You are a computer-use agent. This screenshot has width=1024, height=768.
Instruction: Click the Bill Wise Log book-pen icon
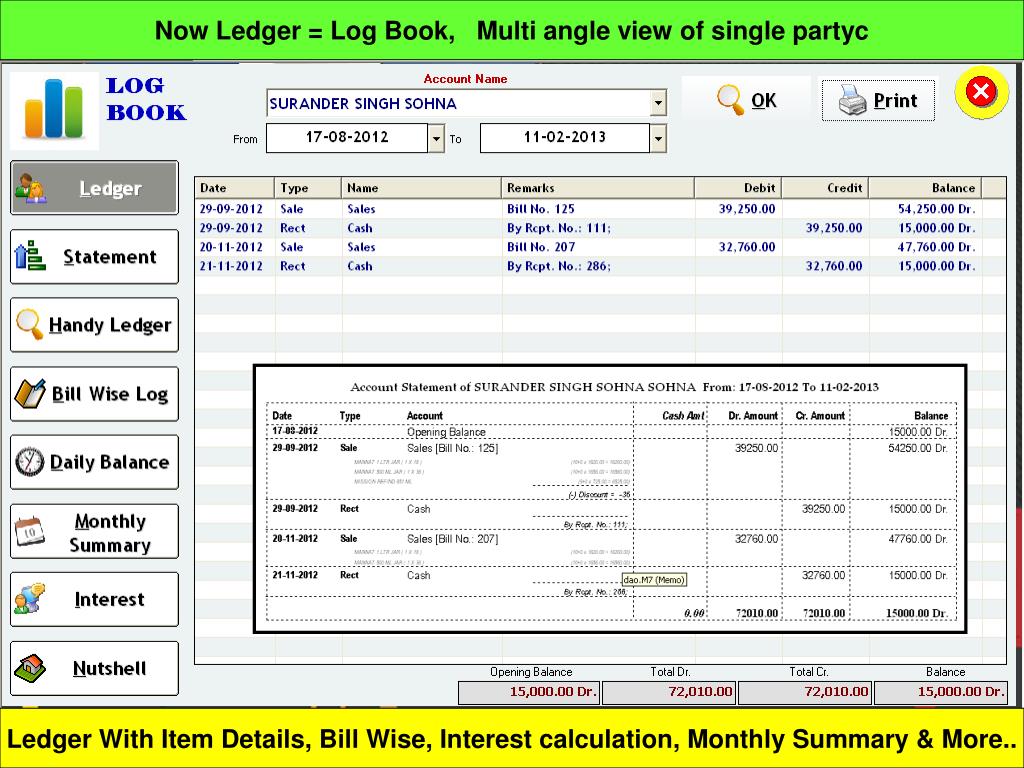click(x=30, y=394)
